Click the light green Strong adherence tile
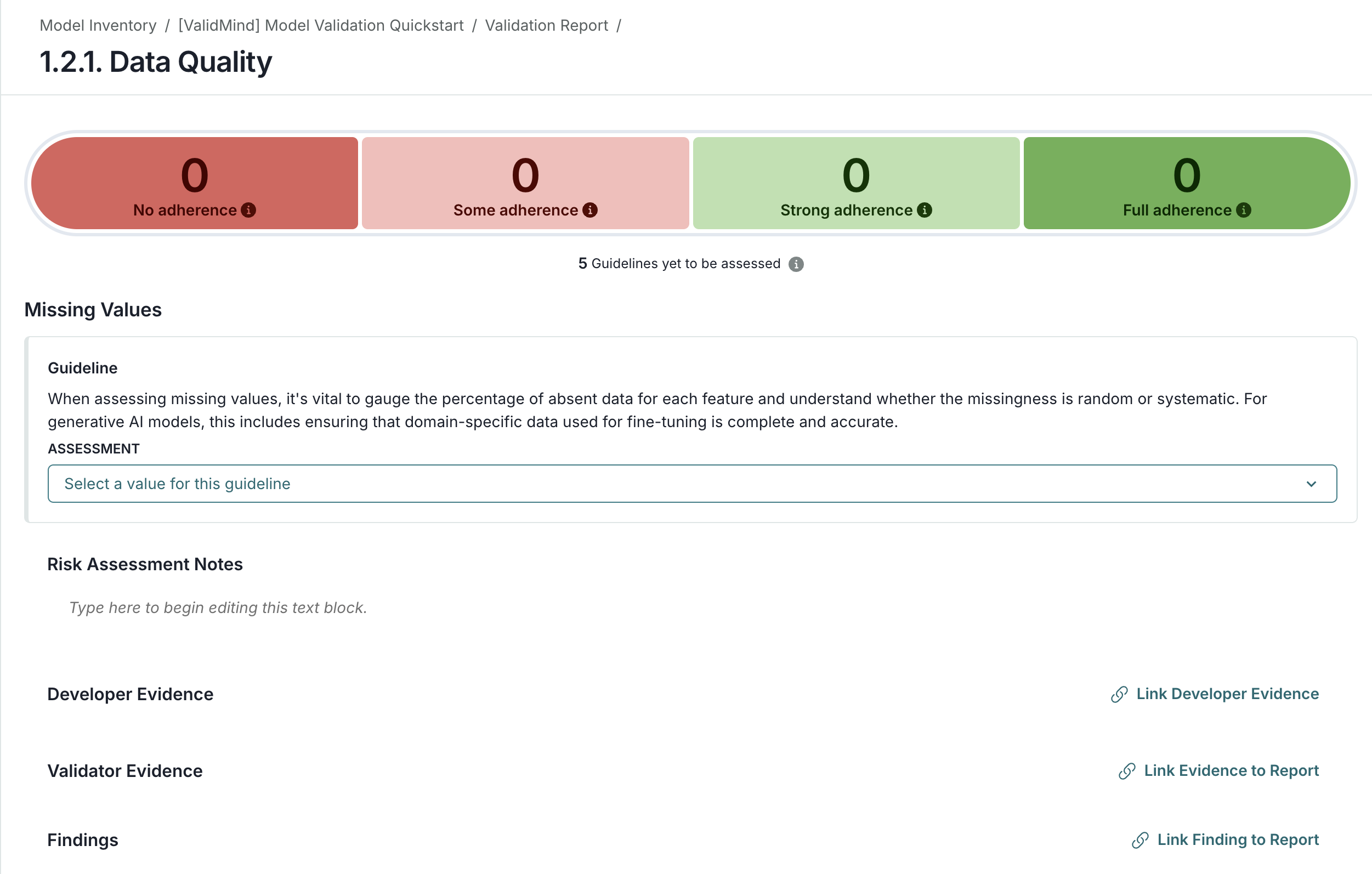The width and height of the screenshot is (1372, 874). (856, 171)
